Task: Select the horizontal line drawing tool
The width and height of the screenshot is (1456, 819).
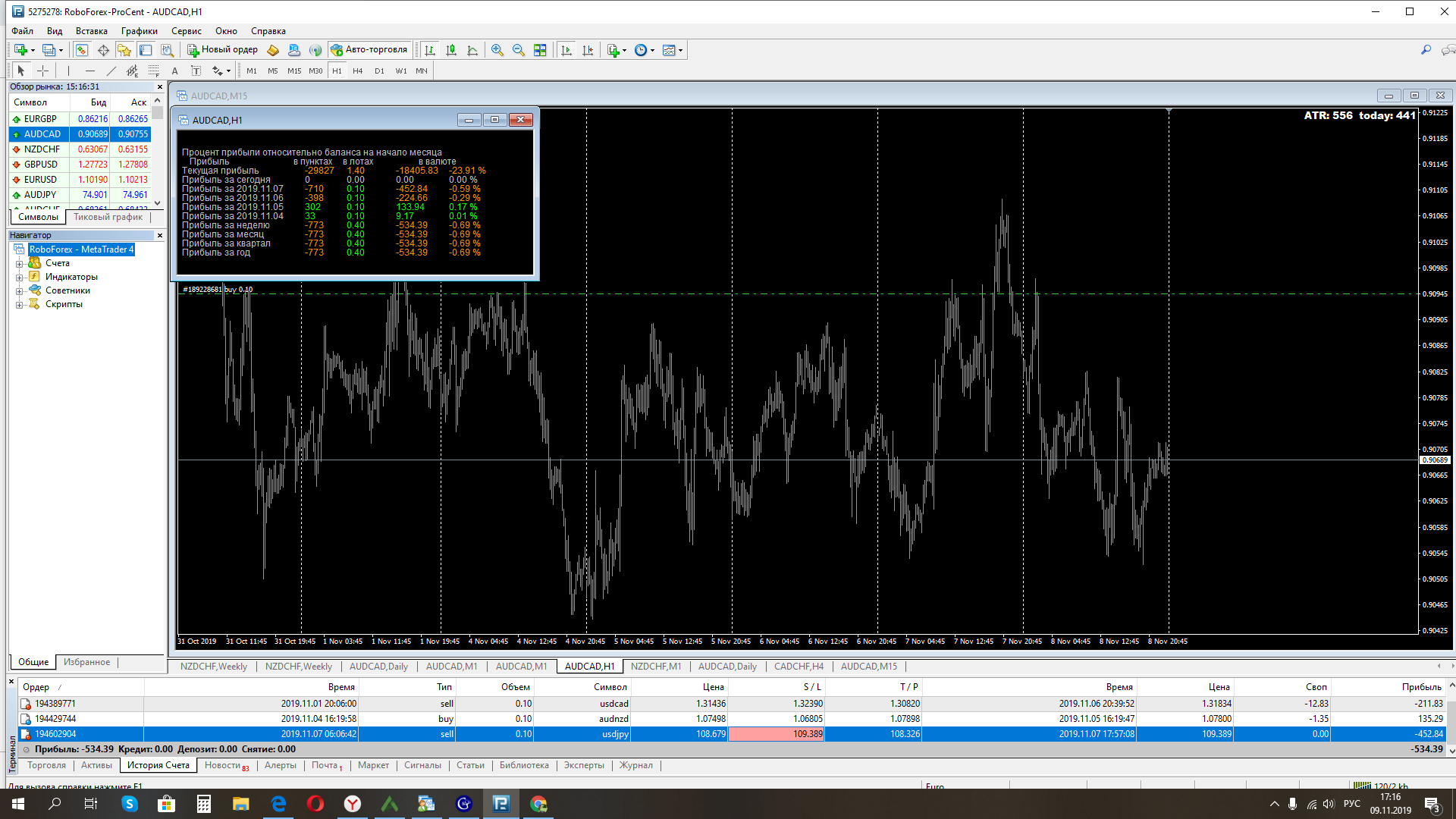Action: [89, 71]
